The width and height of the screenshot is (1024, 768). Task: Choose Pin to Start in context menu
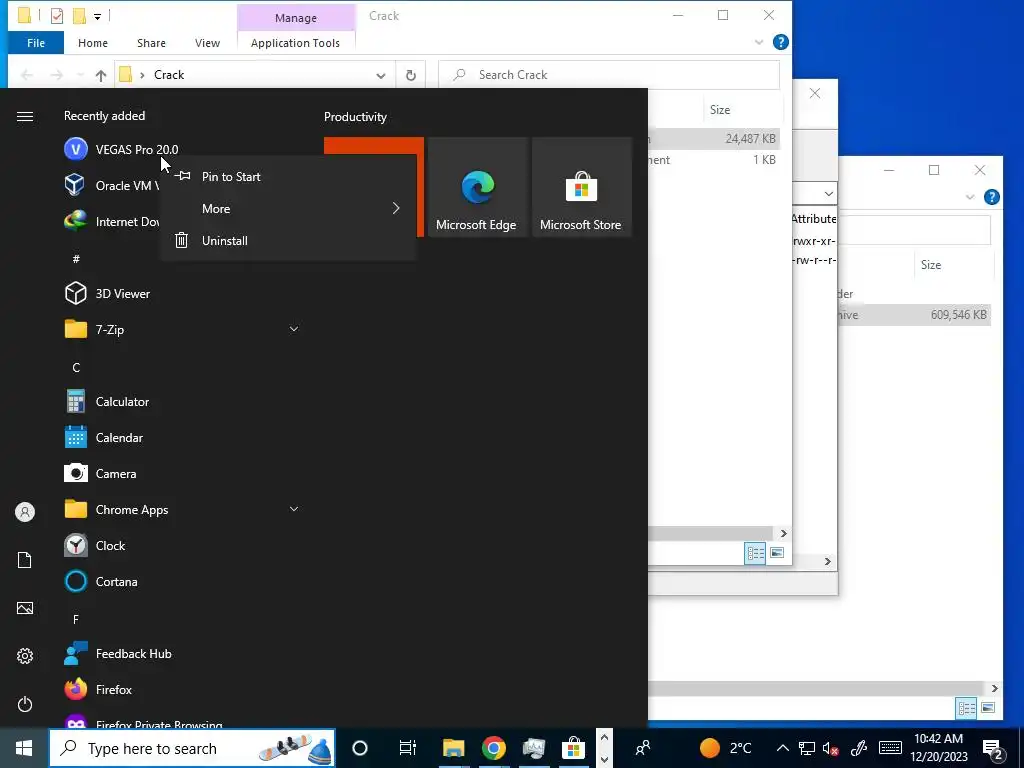[x=287, y=176]
